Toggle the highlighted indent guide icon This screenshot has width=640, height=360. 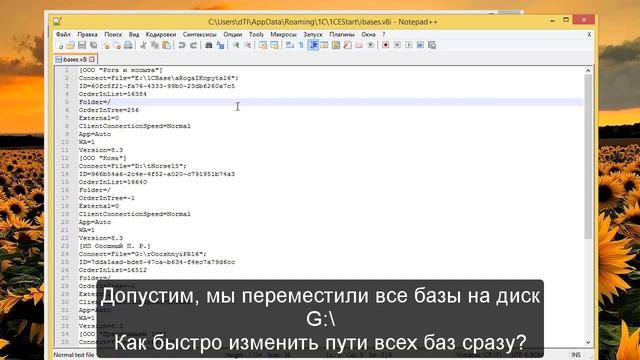pos(313,45)
